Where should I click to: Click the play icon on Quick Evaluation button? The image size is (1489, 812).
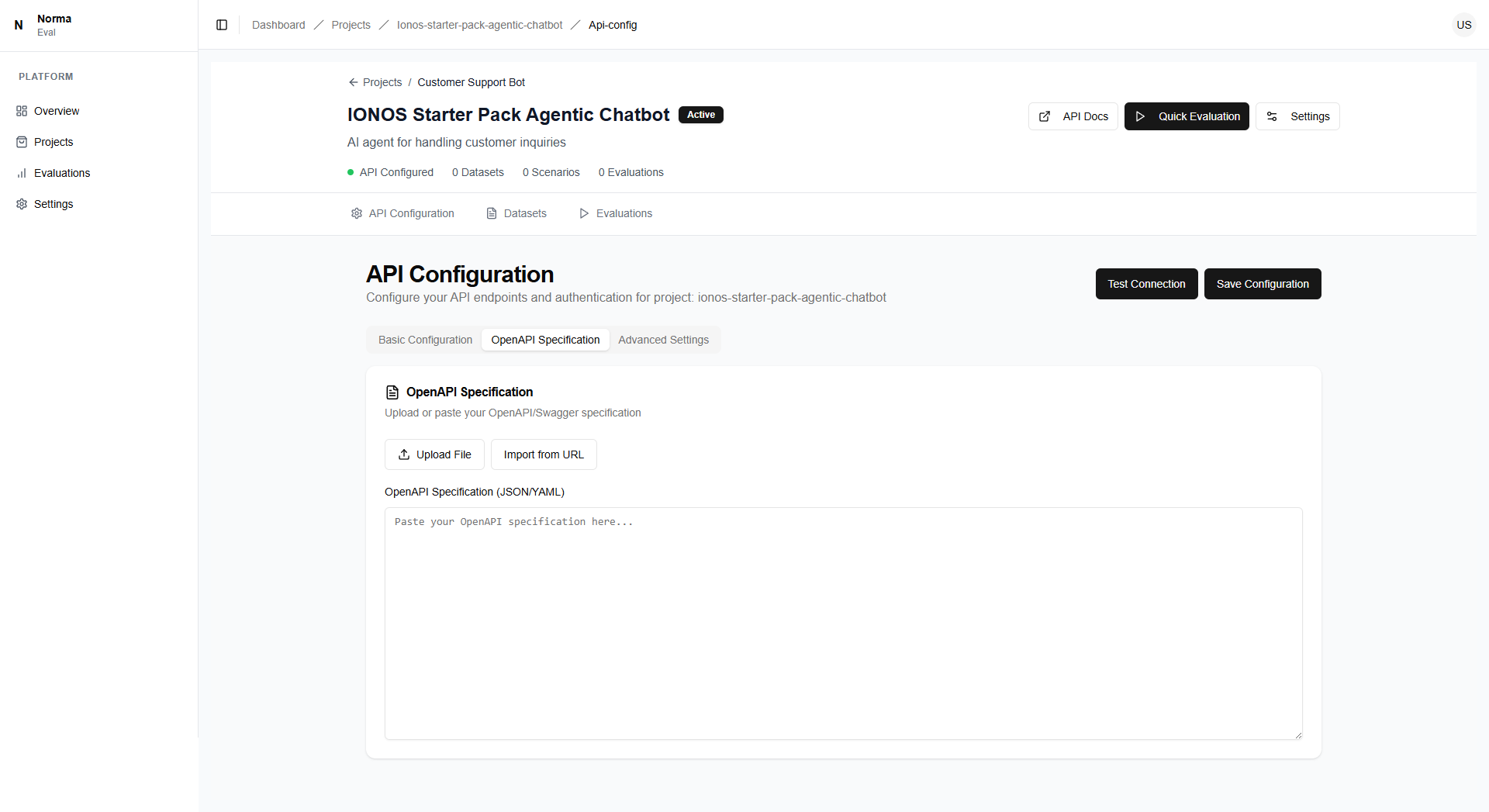[x=1138, y=116]
